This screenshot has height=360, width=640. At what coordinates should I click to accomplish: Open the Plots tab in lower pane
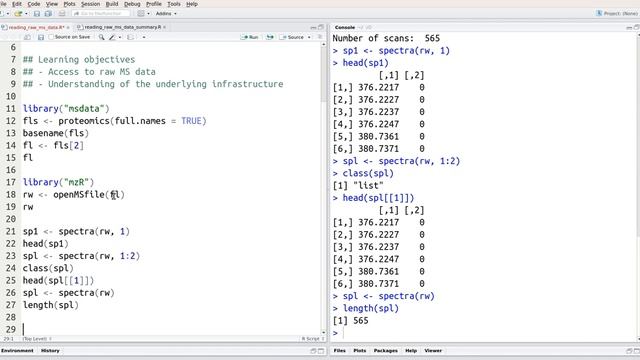coord(360,351)
